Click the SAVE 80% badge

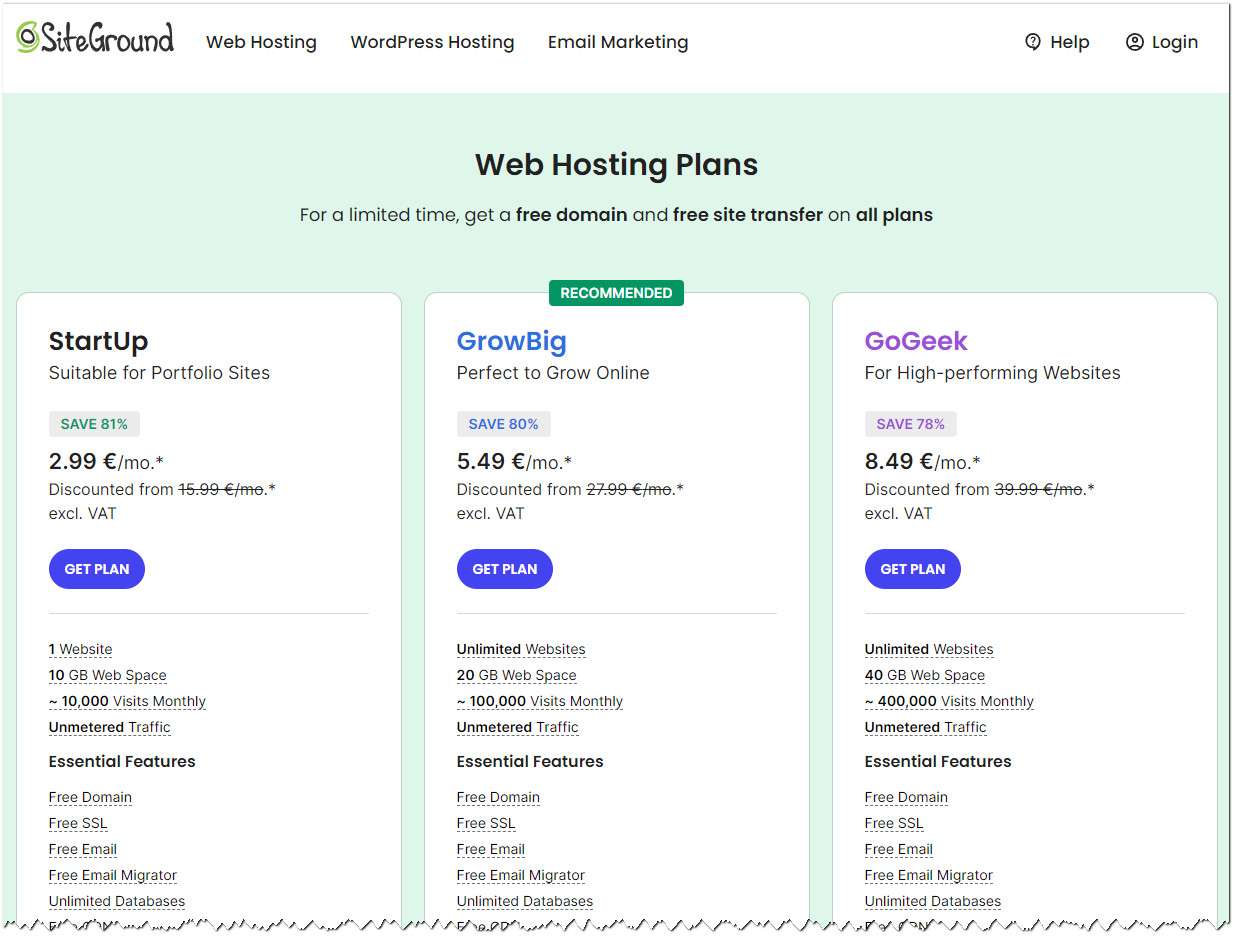pyautogui.click(x=503, y=424)
